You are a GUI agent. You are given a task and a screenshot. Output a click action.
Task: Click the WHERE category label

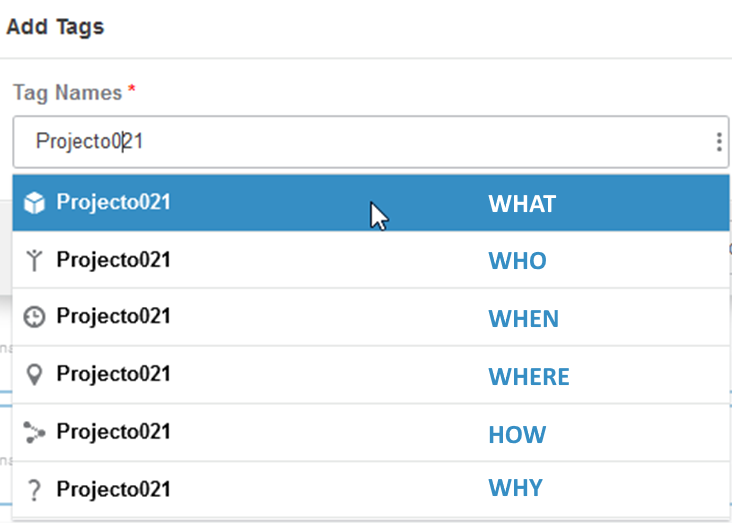pyautogui.click(x=528, y=377)
